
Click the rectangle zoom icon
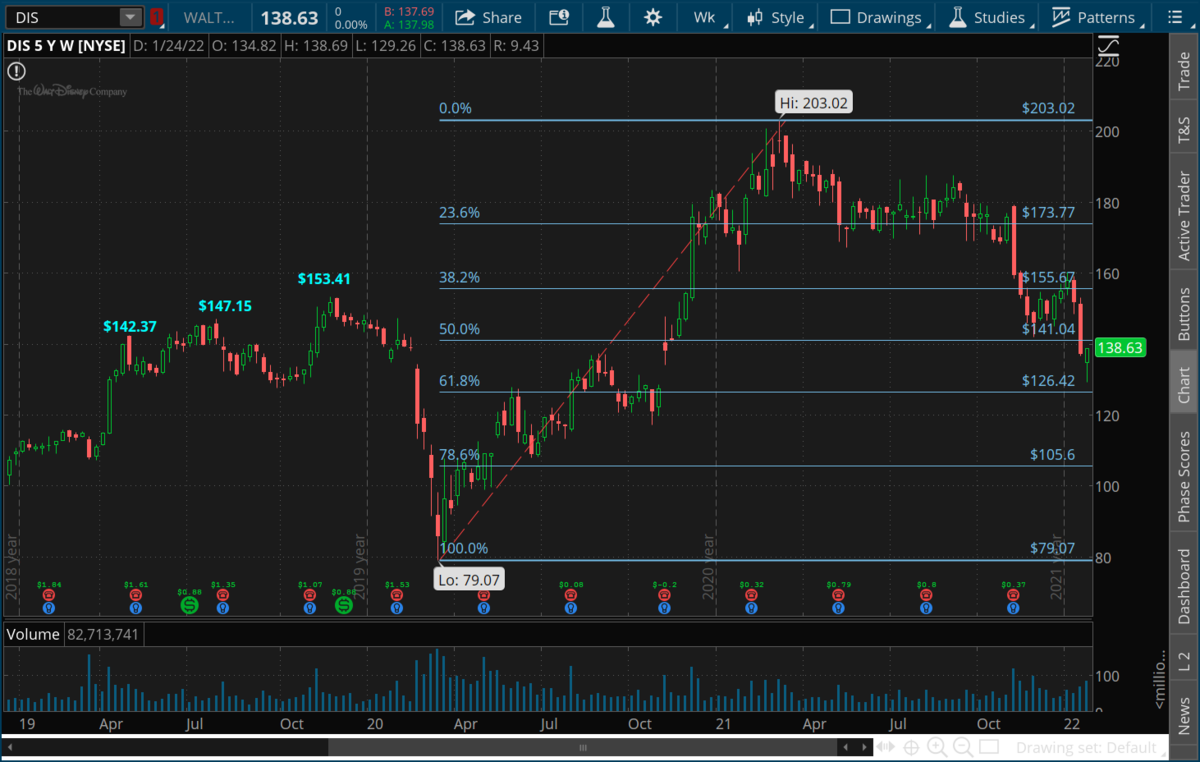point(989,747)
